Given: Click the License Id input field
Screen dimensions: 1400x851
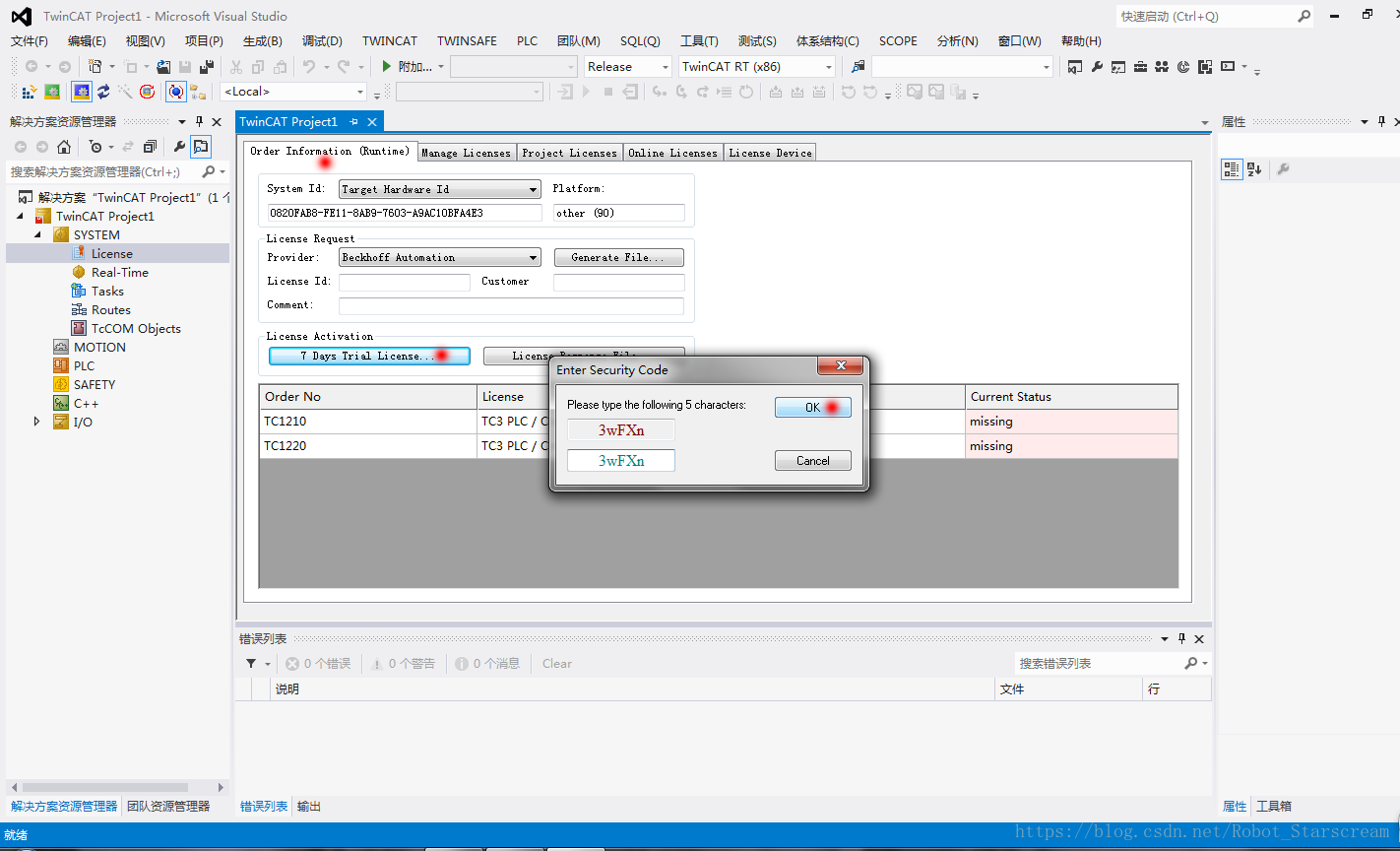Looking at the screenshot, I should (x=405, y=282).
